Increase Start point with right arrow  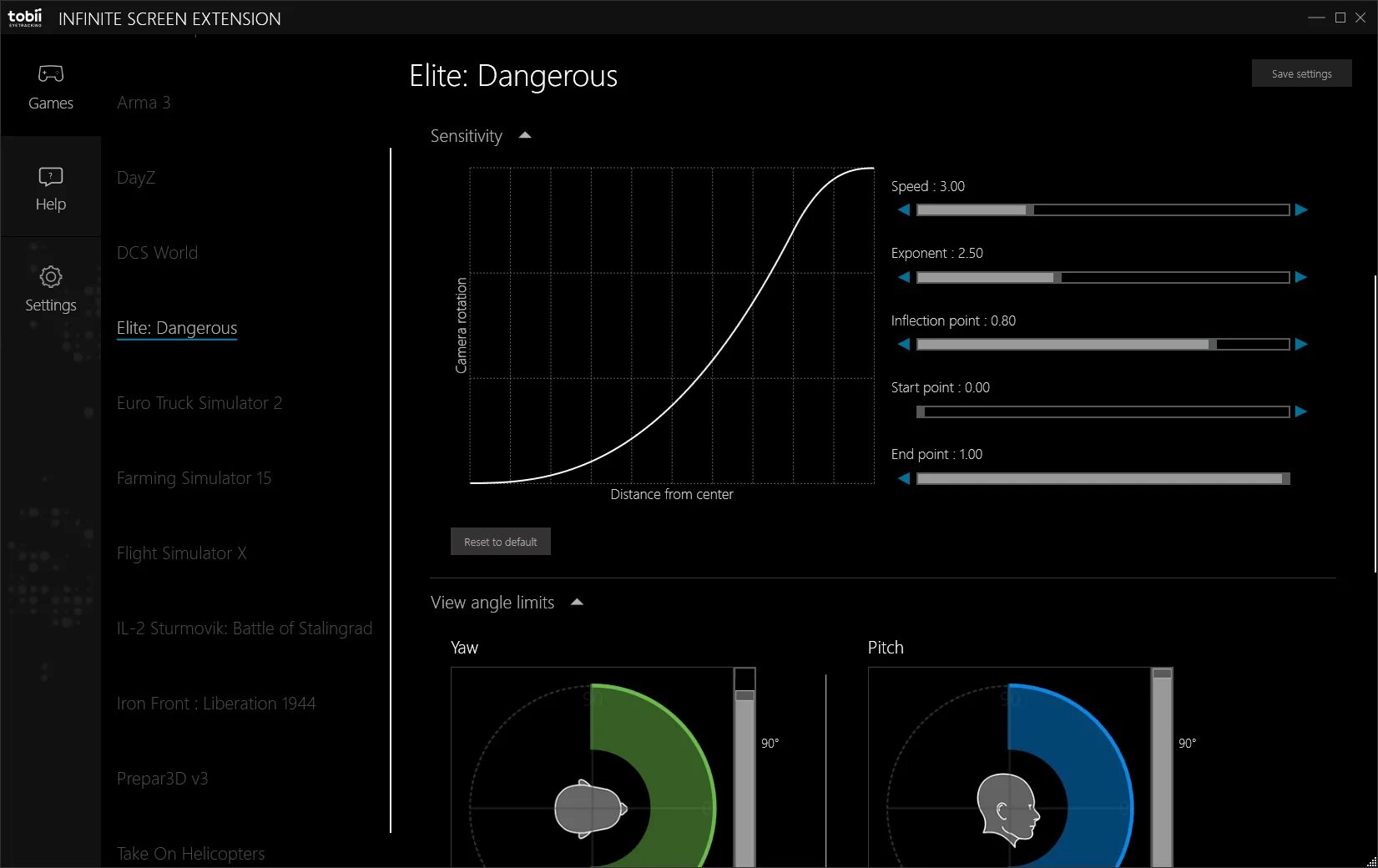1301,411
